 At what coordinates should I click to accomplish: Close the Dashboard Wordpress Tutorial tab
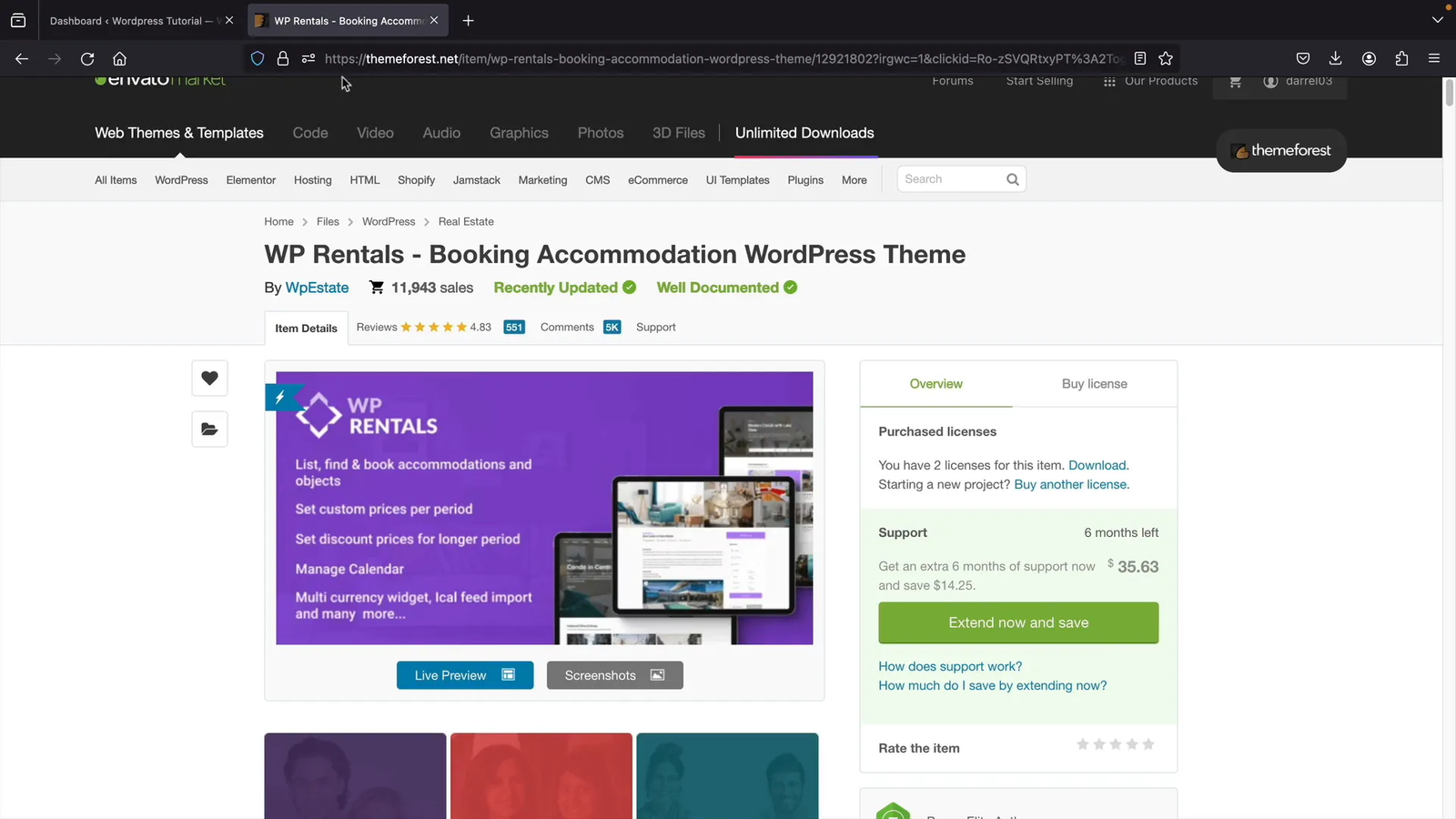click(x=229, y=20)
